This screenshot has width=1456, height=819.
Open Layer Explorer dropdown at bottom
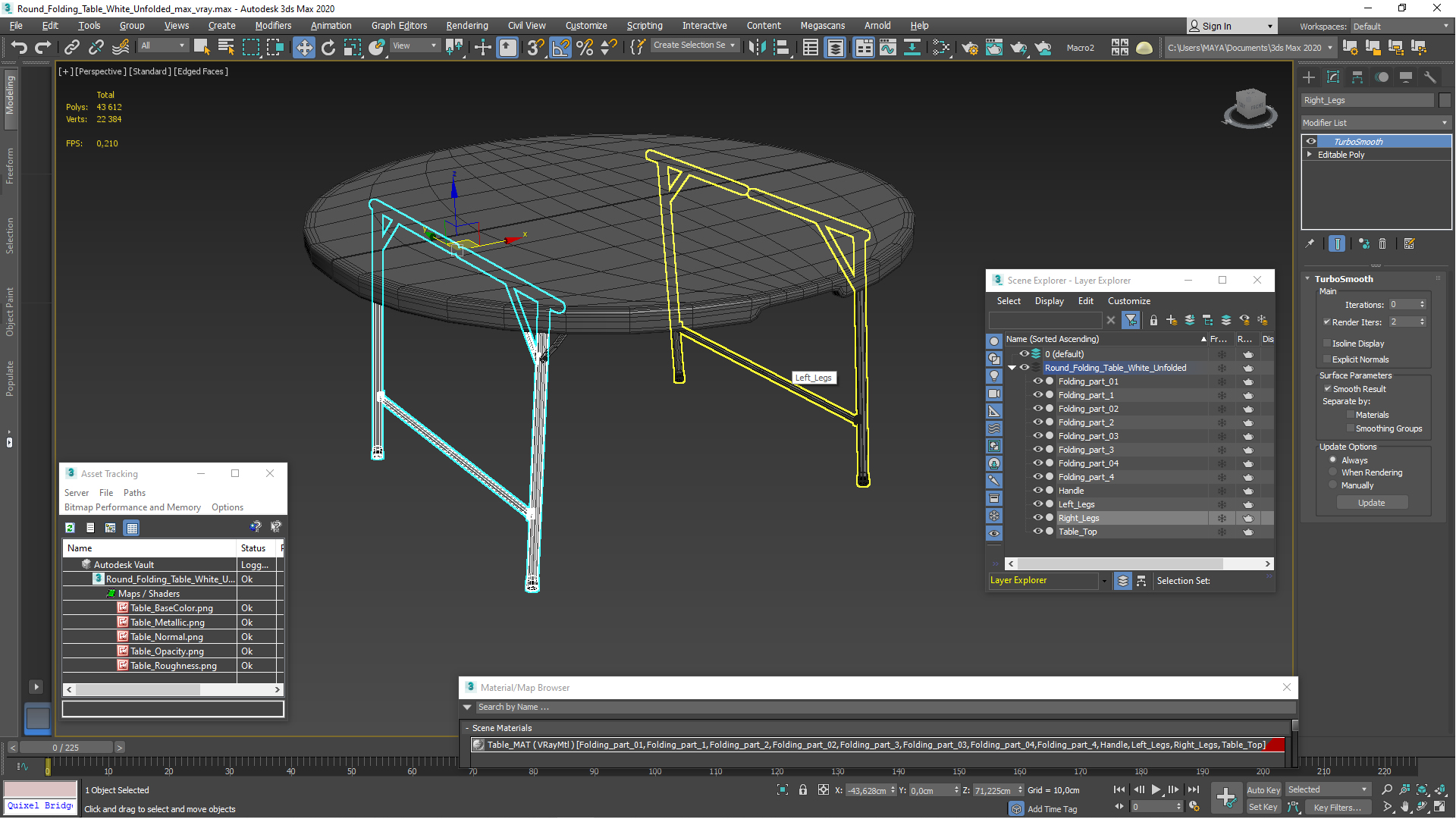pos(1103,581)
